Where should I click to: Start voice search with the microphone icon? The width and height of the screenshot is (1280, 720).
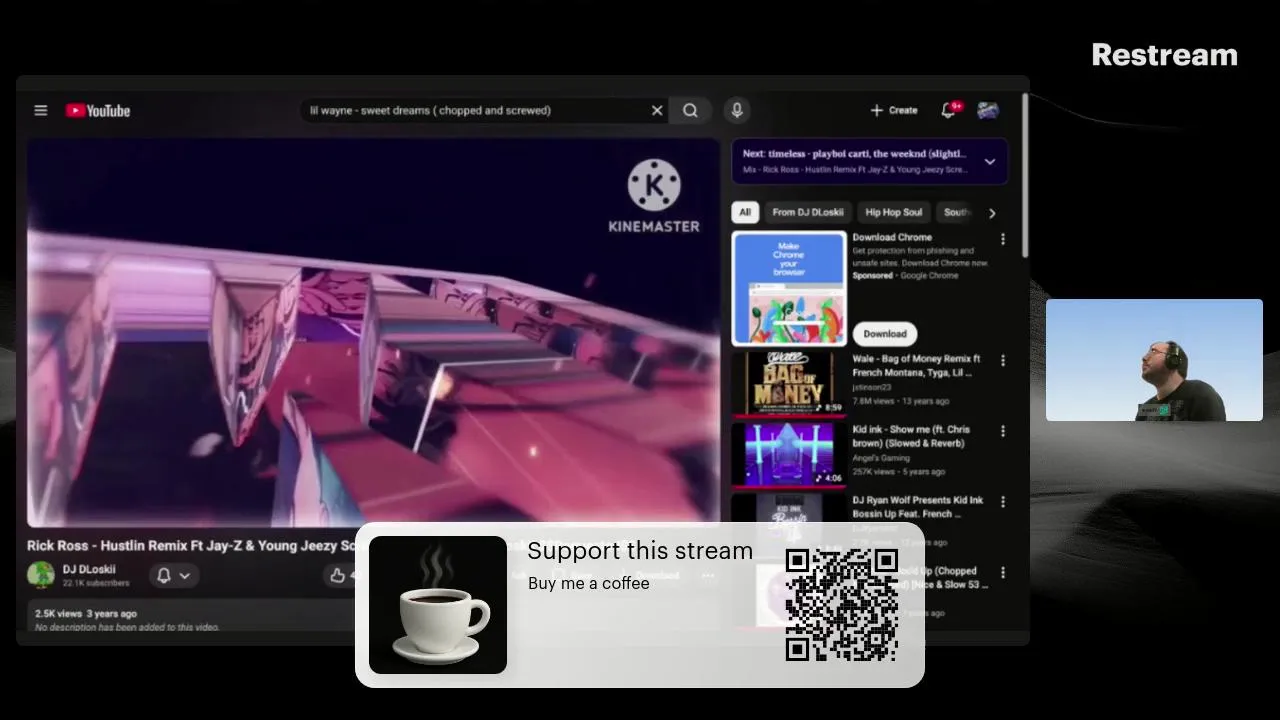(737, 111)
